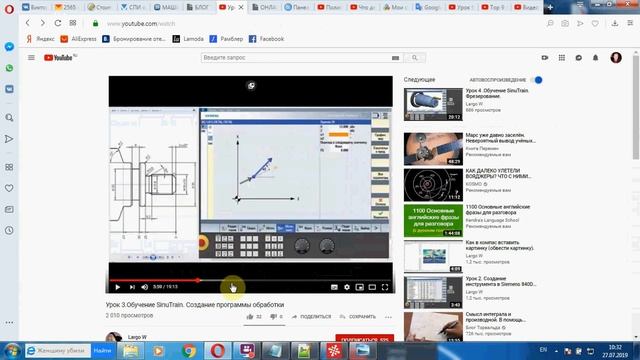Open the Speed Dial start page
The width and height of the screenshot is (640, 360).
point(73,23)
